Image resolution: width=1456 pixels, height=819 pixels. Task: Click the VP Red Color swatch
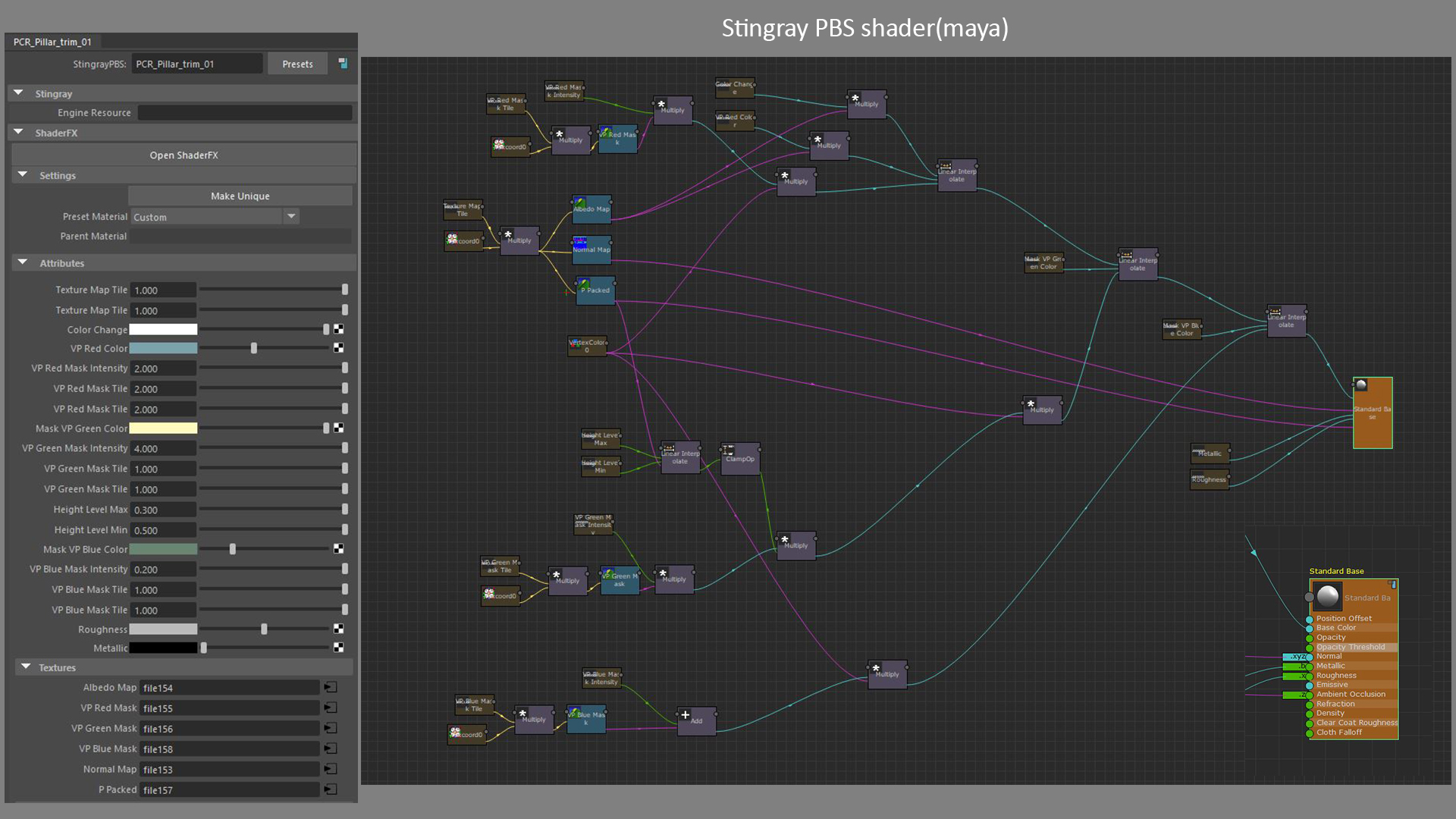coord(163,348)
